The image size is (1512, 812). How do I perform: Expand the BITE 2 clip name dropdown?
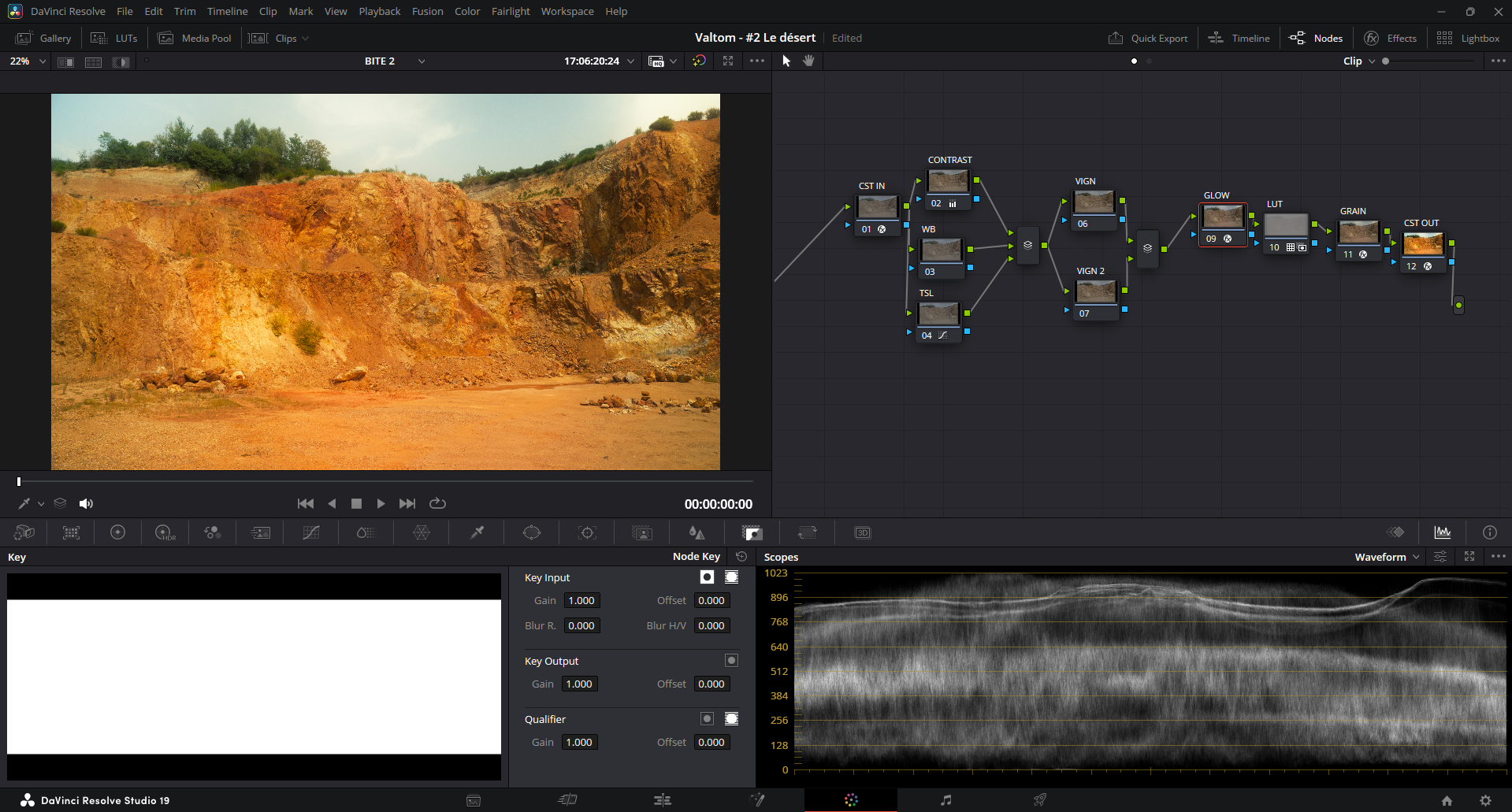(x=422, y=61)
